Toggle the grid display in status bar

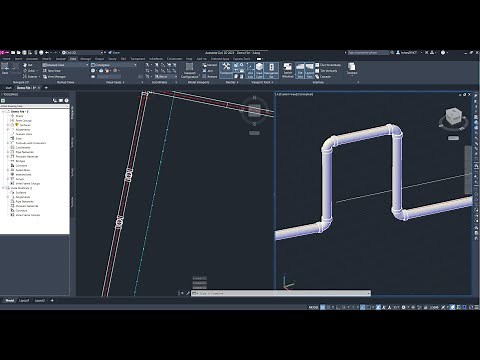[x=322, y=307]
